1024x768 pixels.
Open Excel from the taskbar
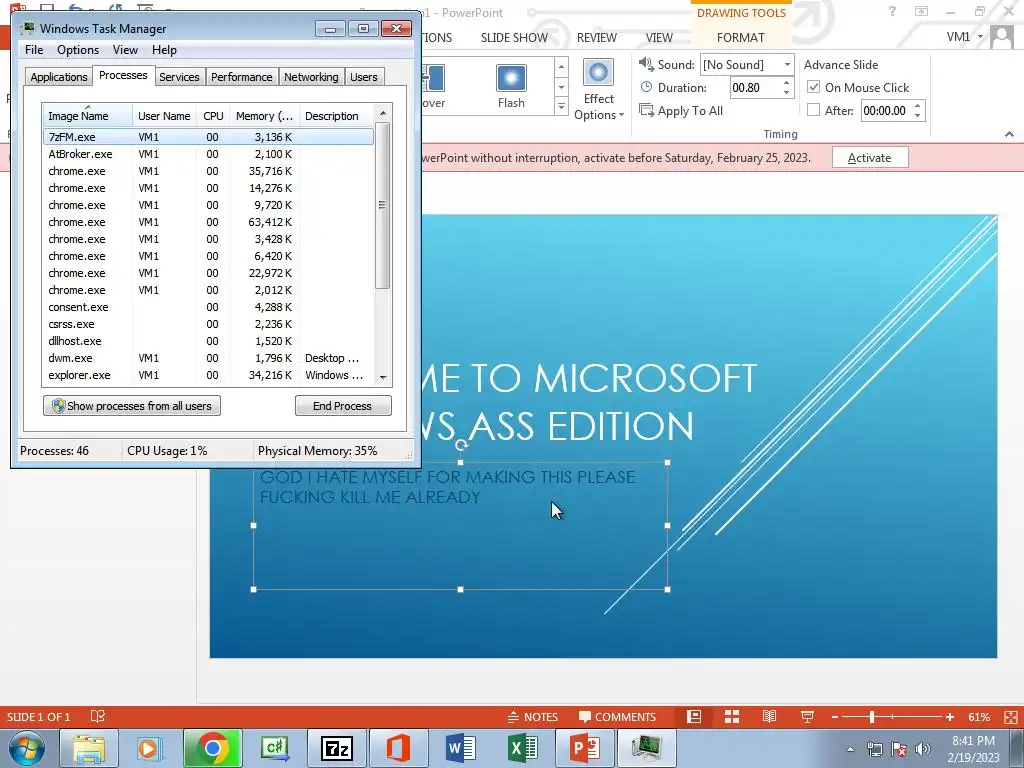pyautogui.click(x=523, y=748)
